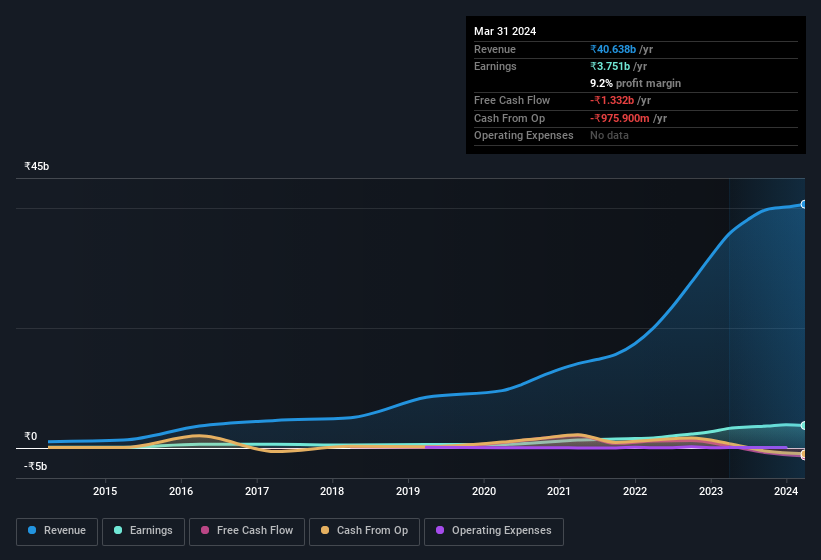821x560 pixels.
Task: Toggle the Revenue series legend button
Action: coord(57,531)
